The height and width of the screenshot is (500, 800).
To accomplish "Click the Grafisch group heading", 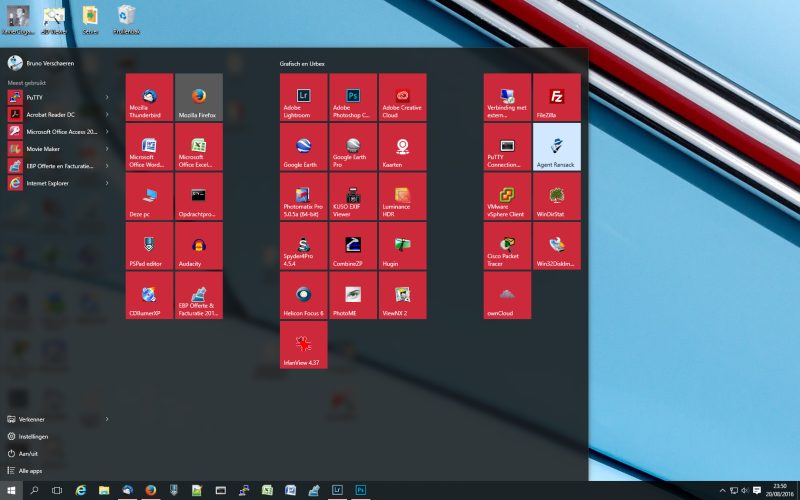I will pyautogui.click(x=302, y=64).
